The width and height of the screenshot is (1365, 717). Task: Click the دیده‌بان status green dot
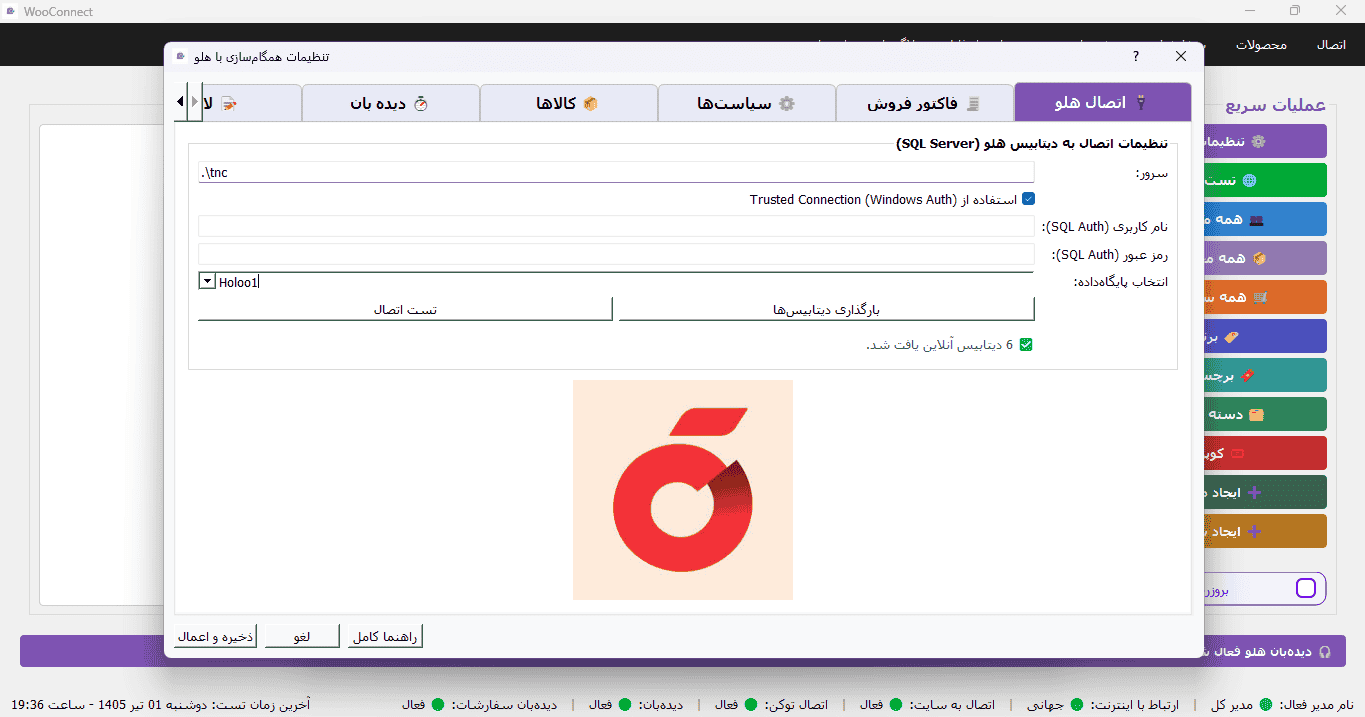(625, 704)
